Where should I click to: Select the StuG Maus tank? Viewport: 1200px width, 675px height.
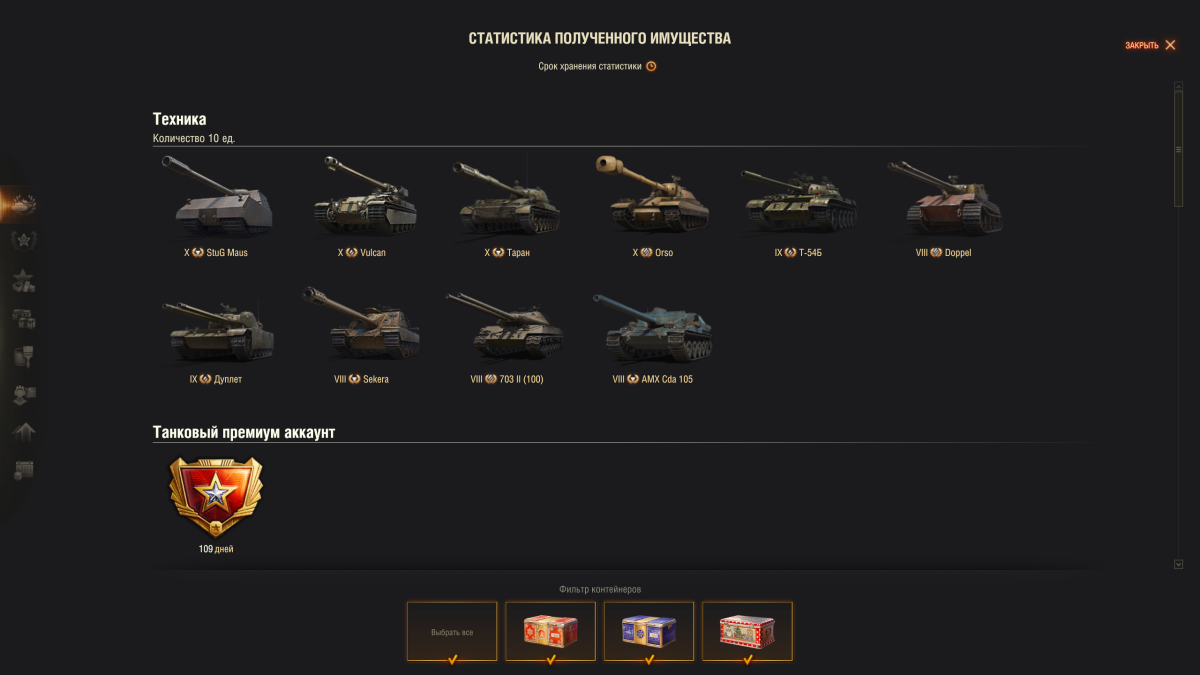tap(216, 206)
